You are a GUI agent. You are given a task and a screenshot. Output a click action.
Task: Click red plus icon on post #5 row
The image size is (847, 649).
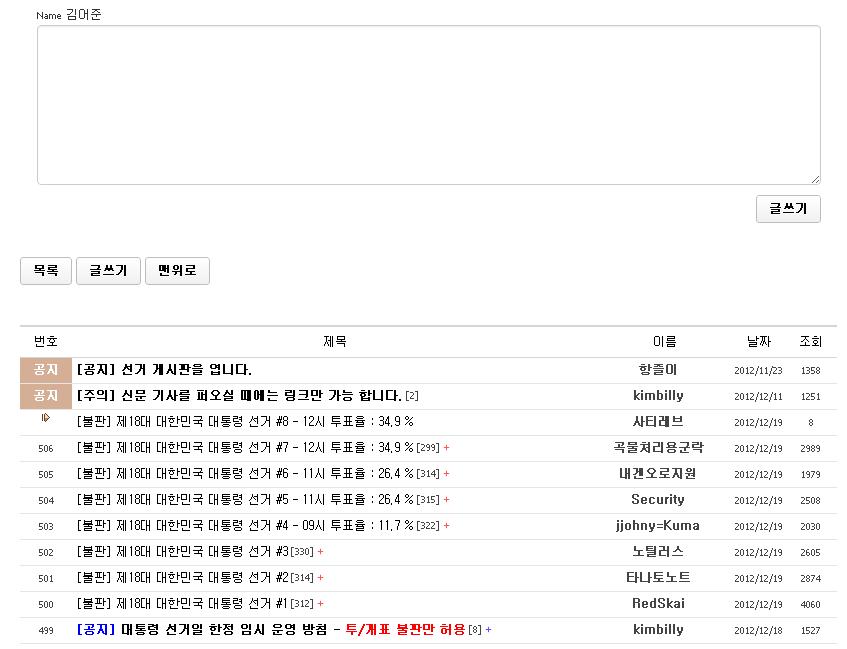coord(446,499)
